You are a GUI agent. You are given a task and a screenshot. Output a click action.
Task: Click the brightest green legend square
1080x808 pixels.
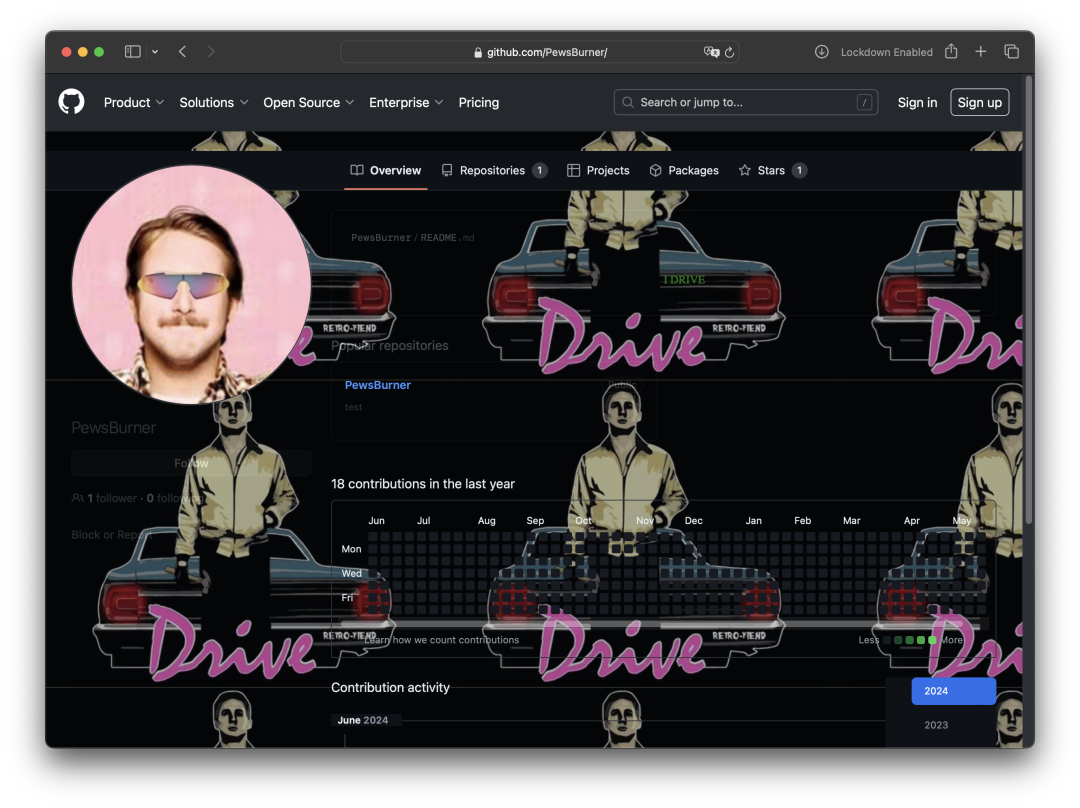point(932,640)
